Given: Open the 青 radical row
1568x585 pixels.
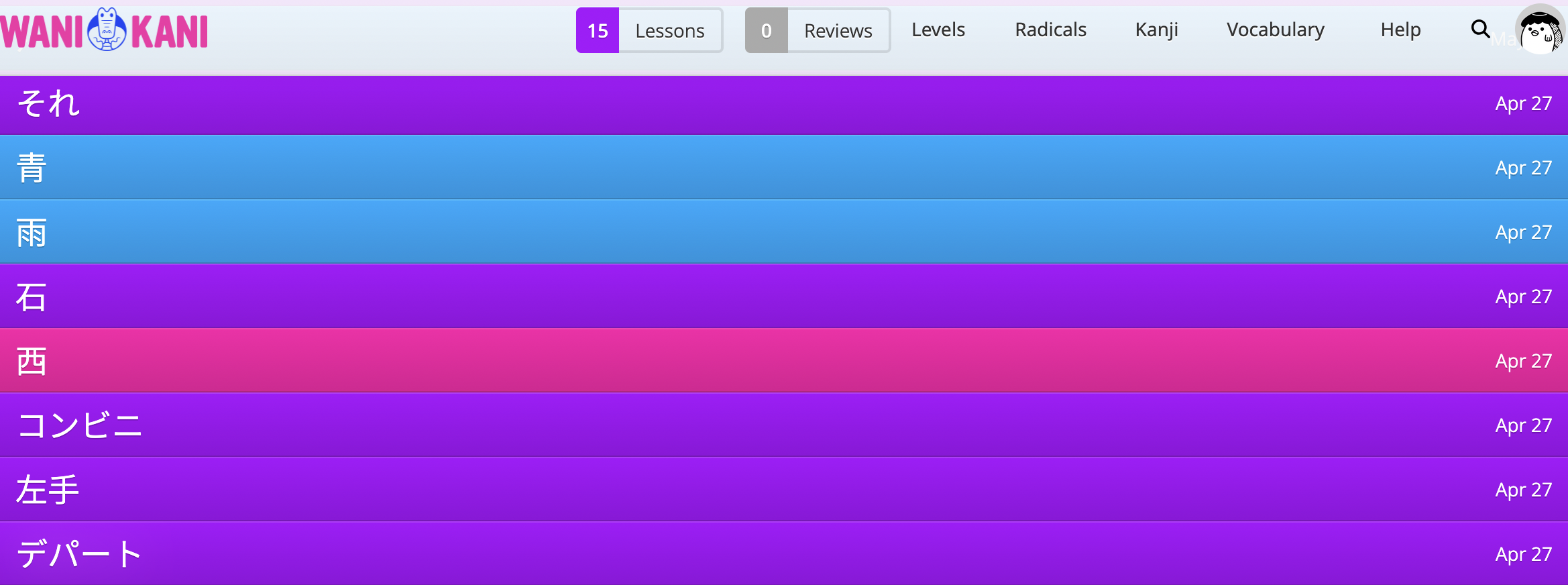Looking at the screenshot, I should [784, 167].
